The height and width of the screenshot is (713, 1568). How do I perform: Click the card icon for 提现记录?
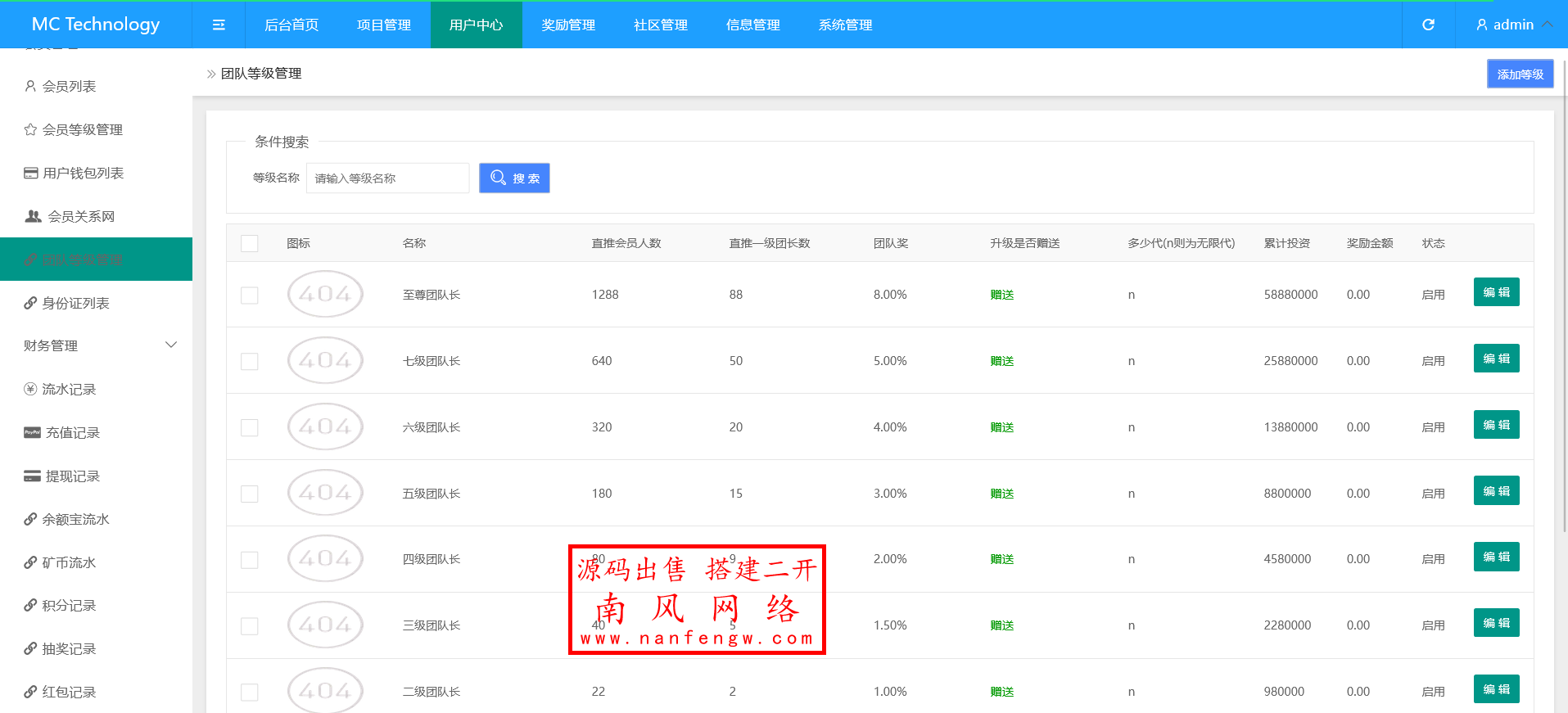click(32, 476)
